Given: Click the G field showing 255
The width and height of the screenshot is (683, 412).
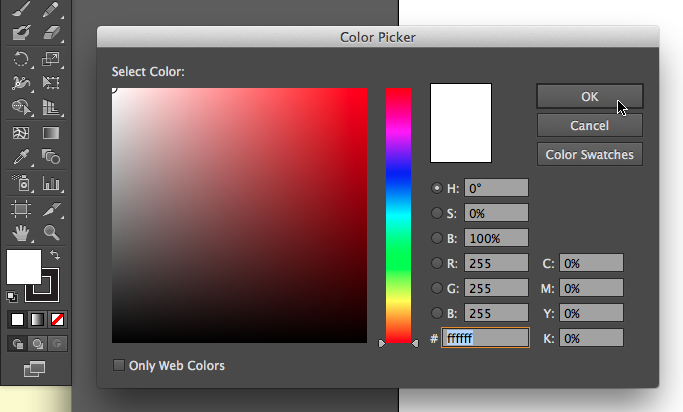Looking at the screenshot, I should 496,288.
